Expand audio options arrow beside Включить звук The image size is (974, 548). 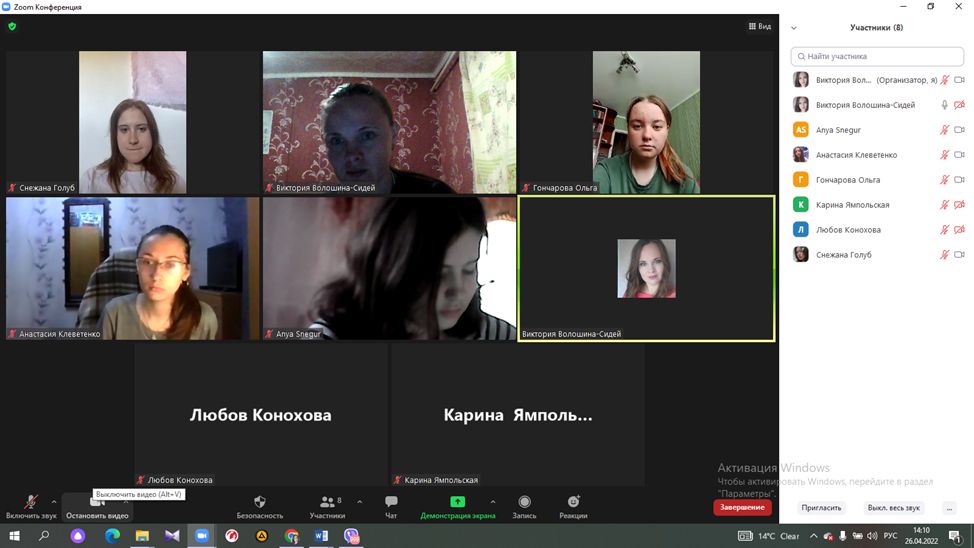54,502
